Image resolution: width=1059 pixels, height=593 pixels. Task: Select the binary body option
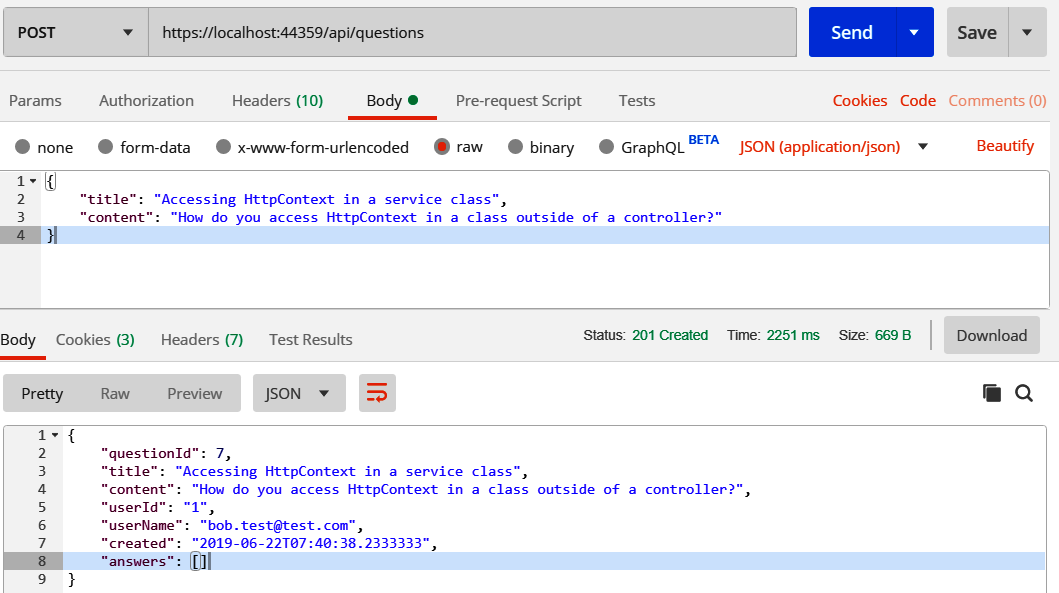click(x=516, y=147)
